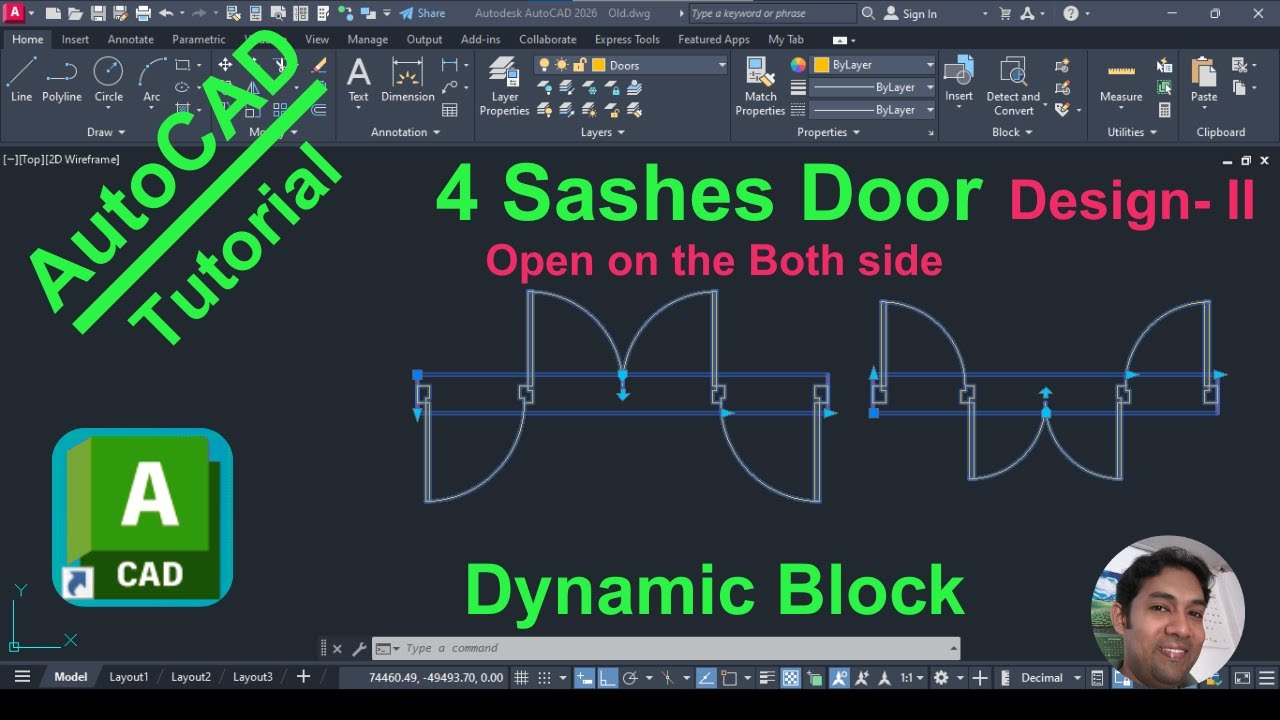The image size is (1280, 720).
Task: Expand the Block panel
Action: (x=1012, y=132)
